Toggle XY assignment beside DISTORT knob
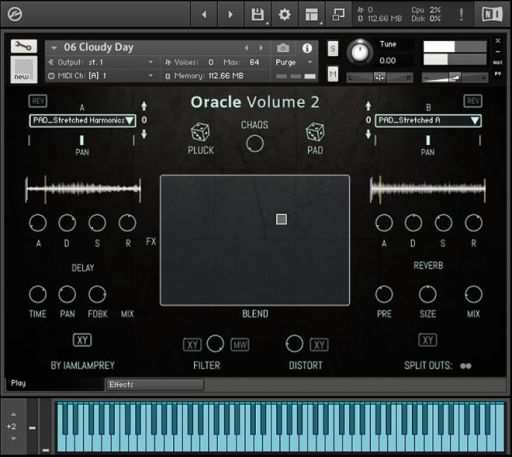The image size is (512, 457). pos(319,344)
